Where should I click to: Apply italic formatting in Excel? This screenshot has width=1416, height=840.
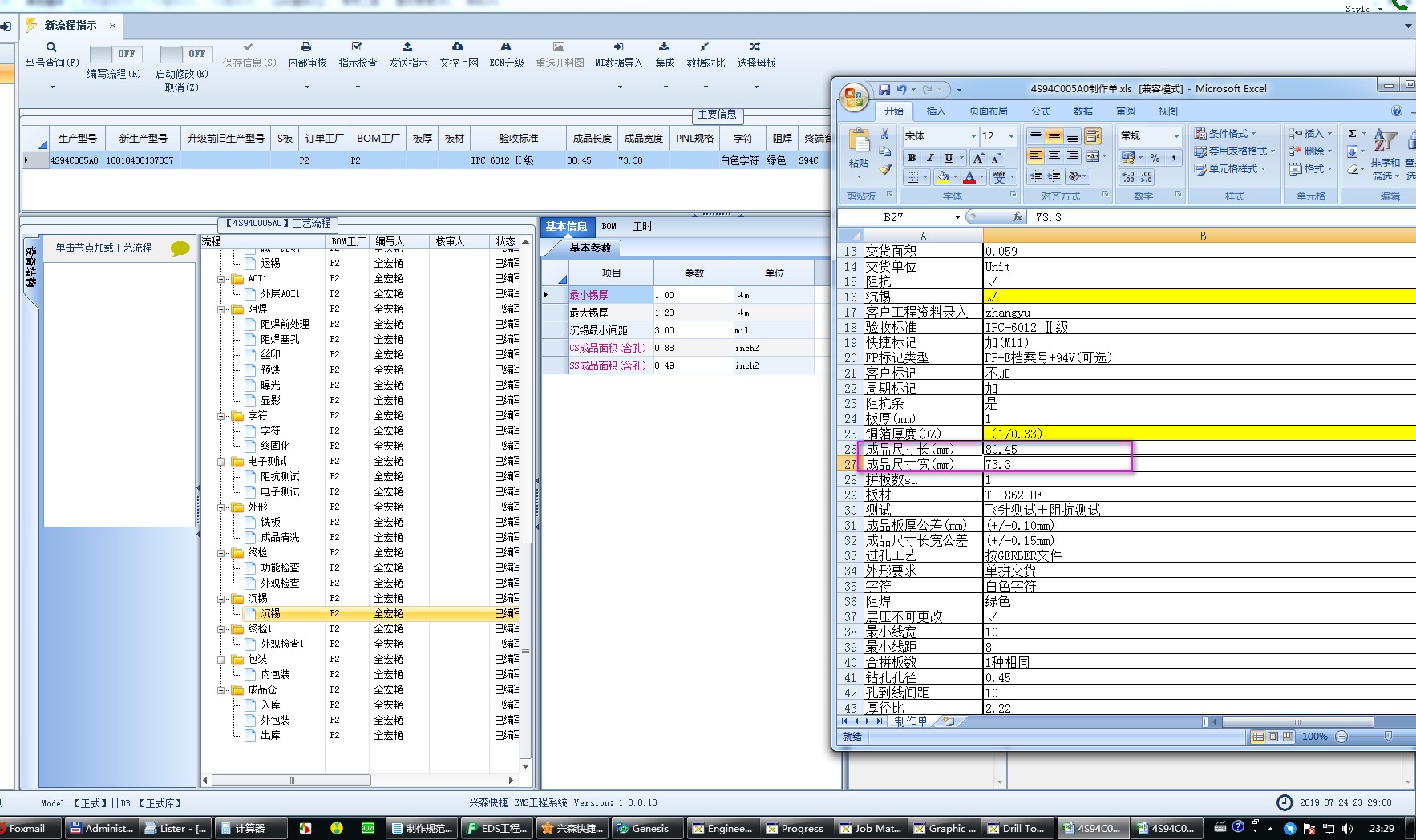[x=930, y=158]
